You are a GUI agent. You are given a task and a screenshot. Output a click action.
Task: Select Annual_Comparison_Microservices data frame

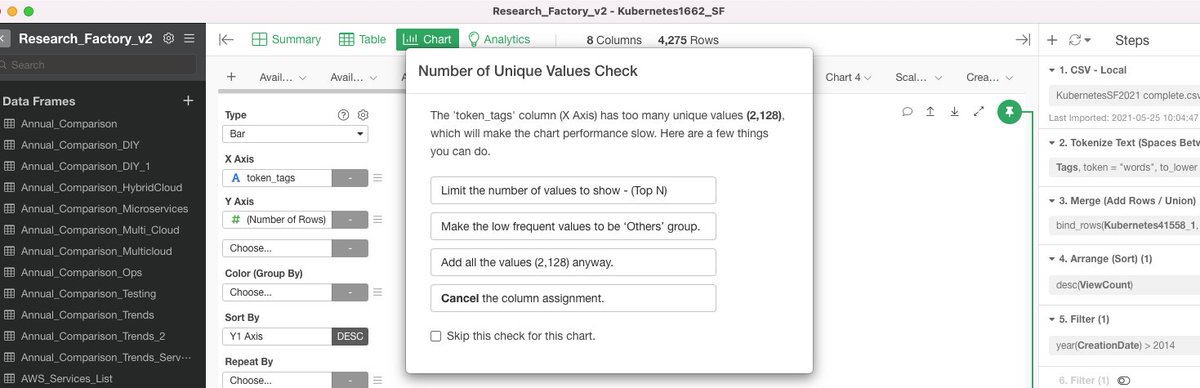104,208
